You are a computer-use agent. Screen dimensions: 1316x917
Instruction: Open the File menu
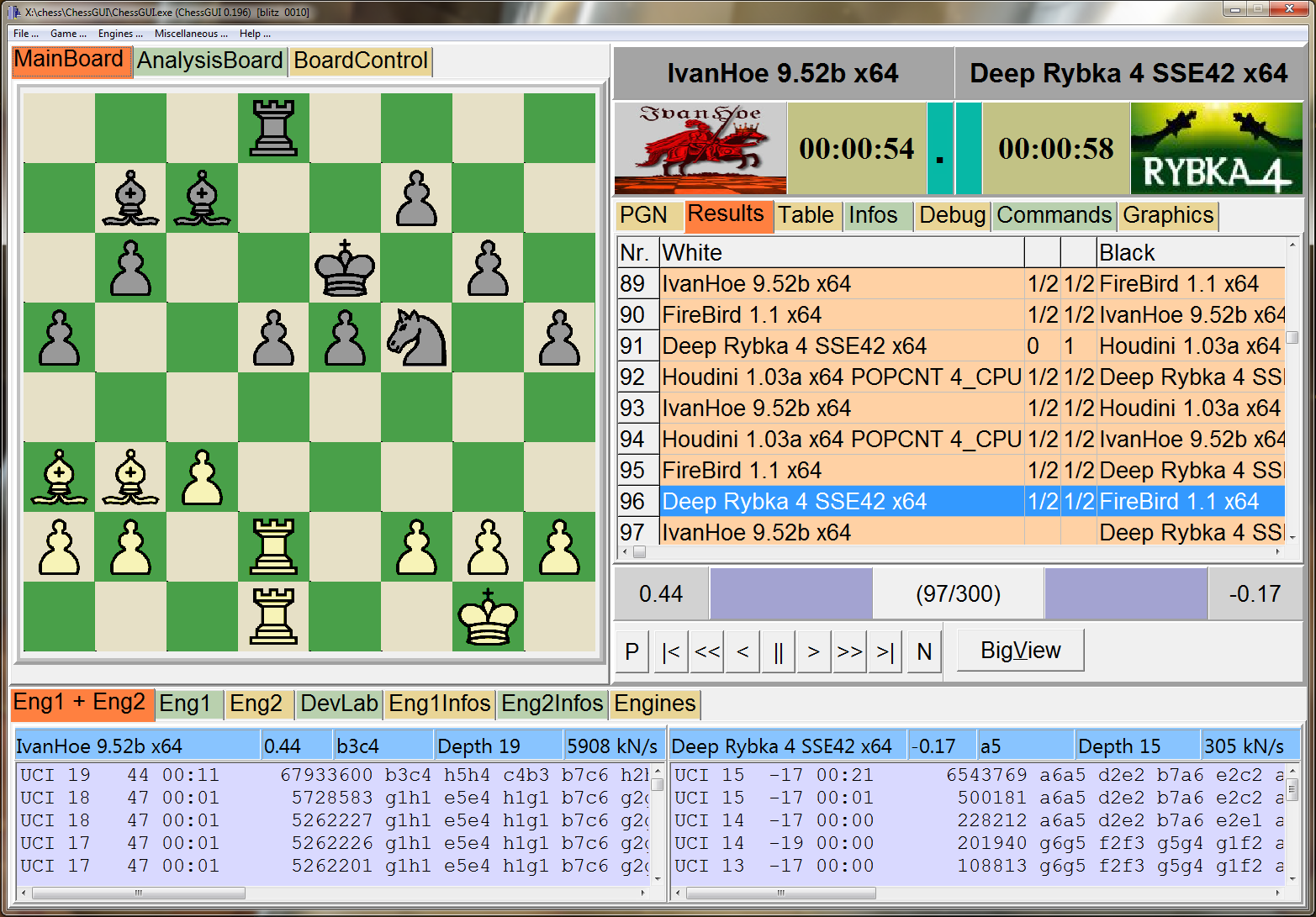point(26,34)
